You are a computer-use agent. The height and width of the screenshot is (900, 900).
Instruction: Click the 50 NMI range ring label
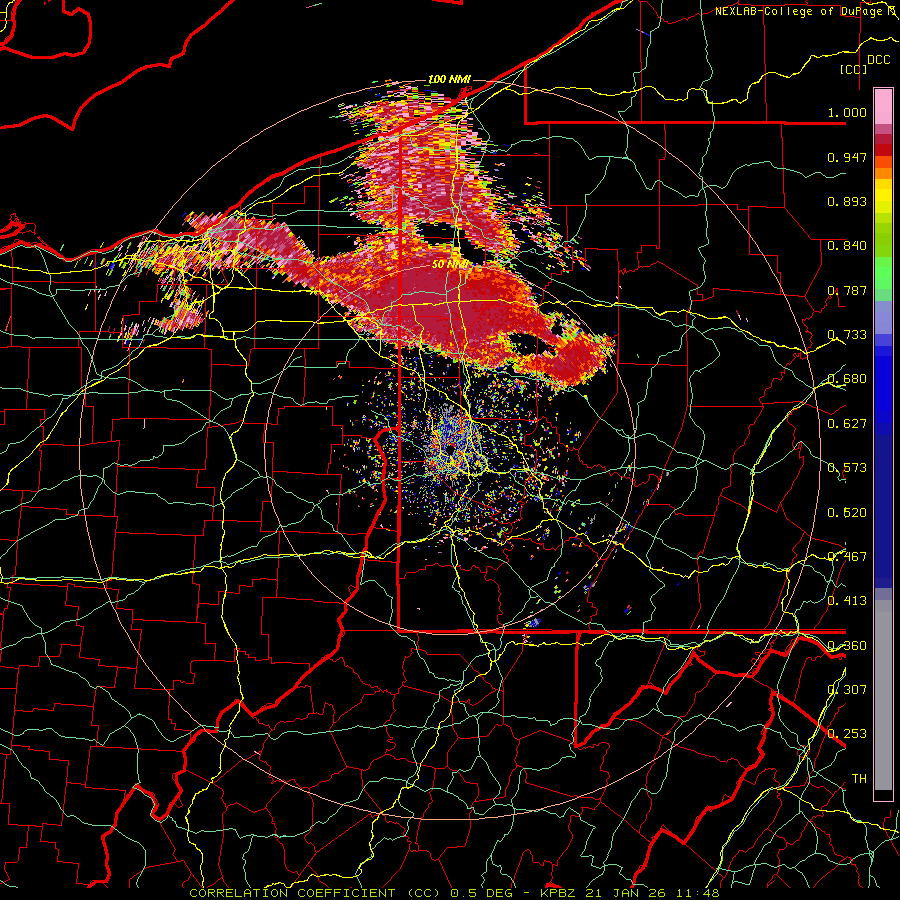tap(450, 265)
